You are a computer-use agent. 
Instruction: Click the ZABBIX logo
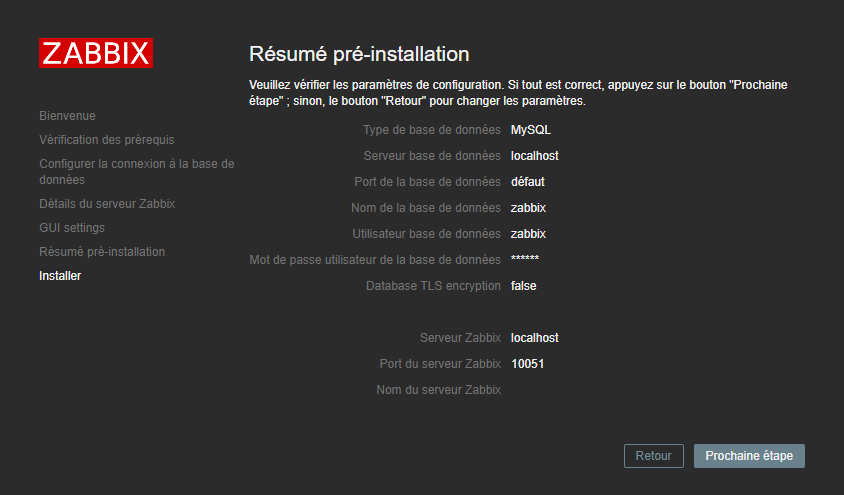tap(96, 53)
